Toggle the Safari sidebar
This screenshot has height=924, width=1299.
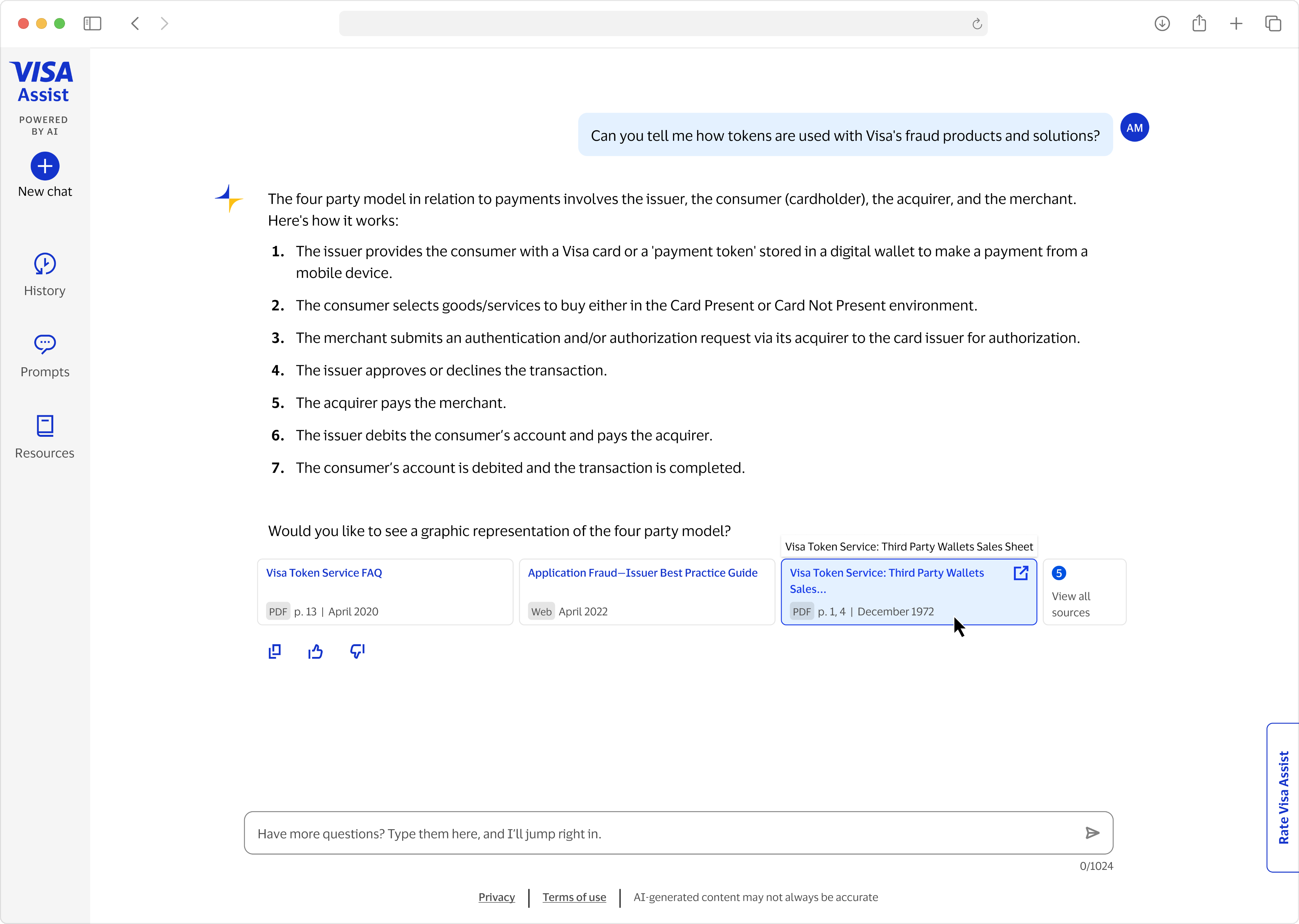pyautogui.click(x=92, y=23)
